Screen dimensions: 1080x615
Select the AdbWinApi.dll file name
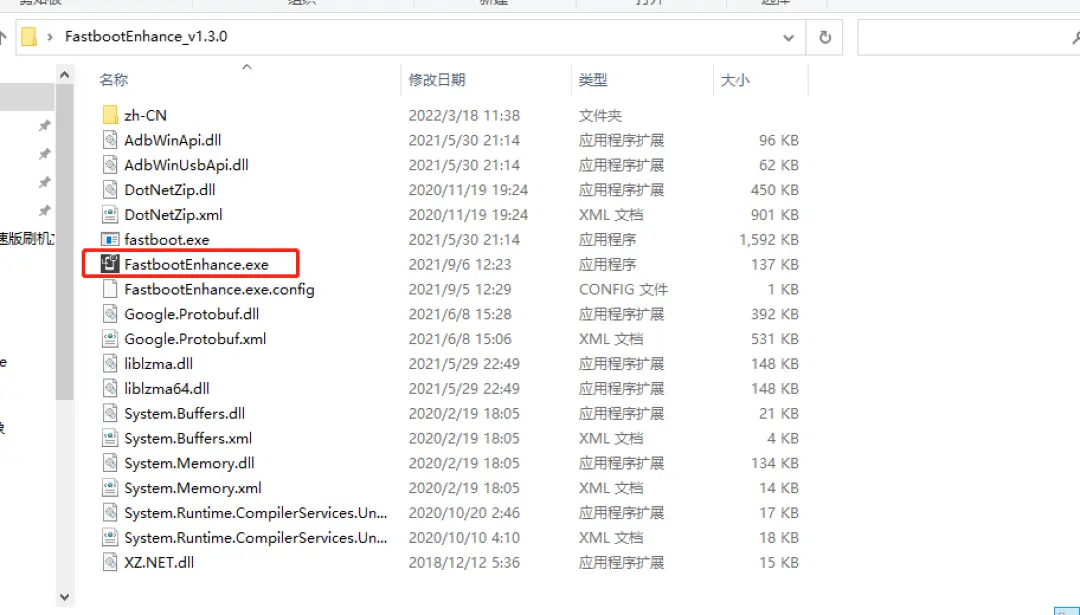point(172,140)
